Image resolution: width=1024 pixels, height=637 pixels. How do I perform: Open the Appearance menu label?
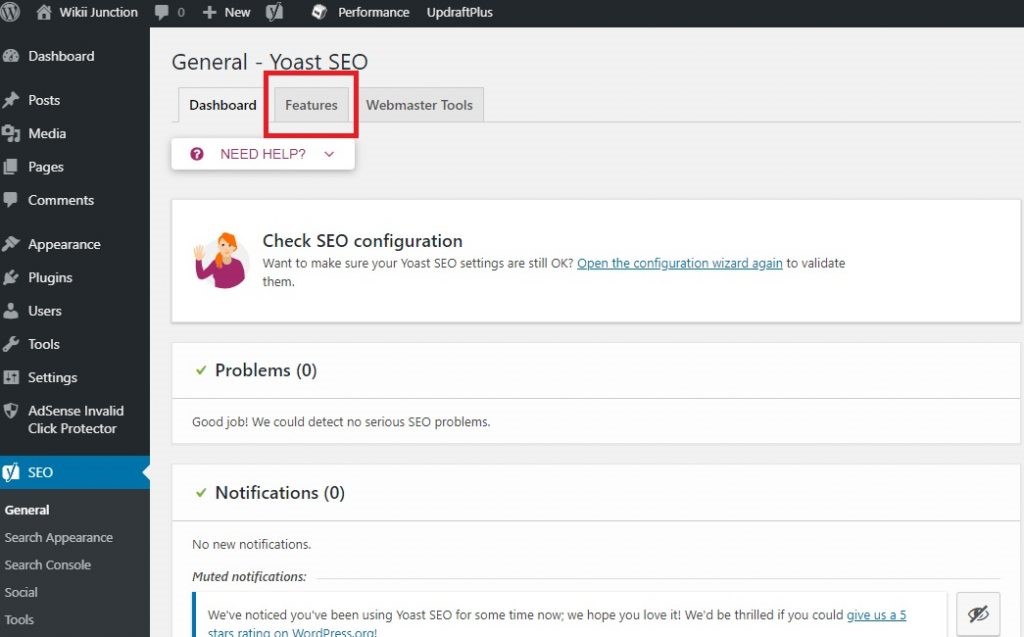click(x=64, y=244)
